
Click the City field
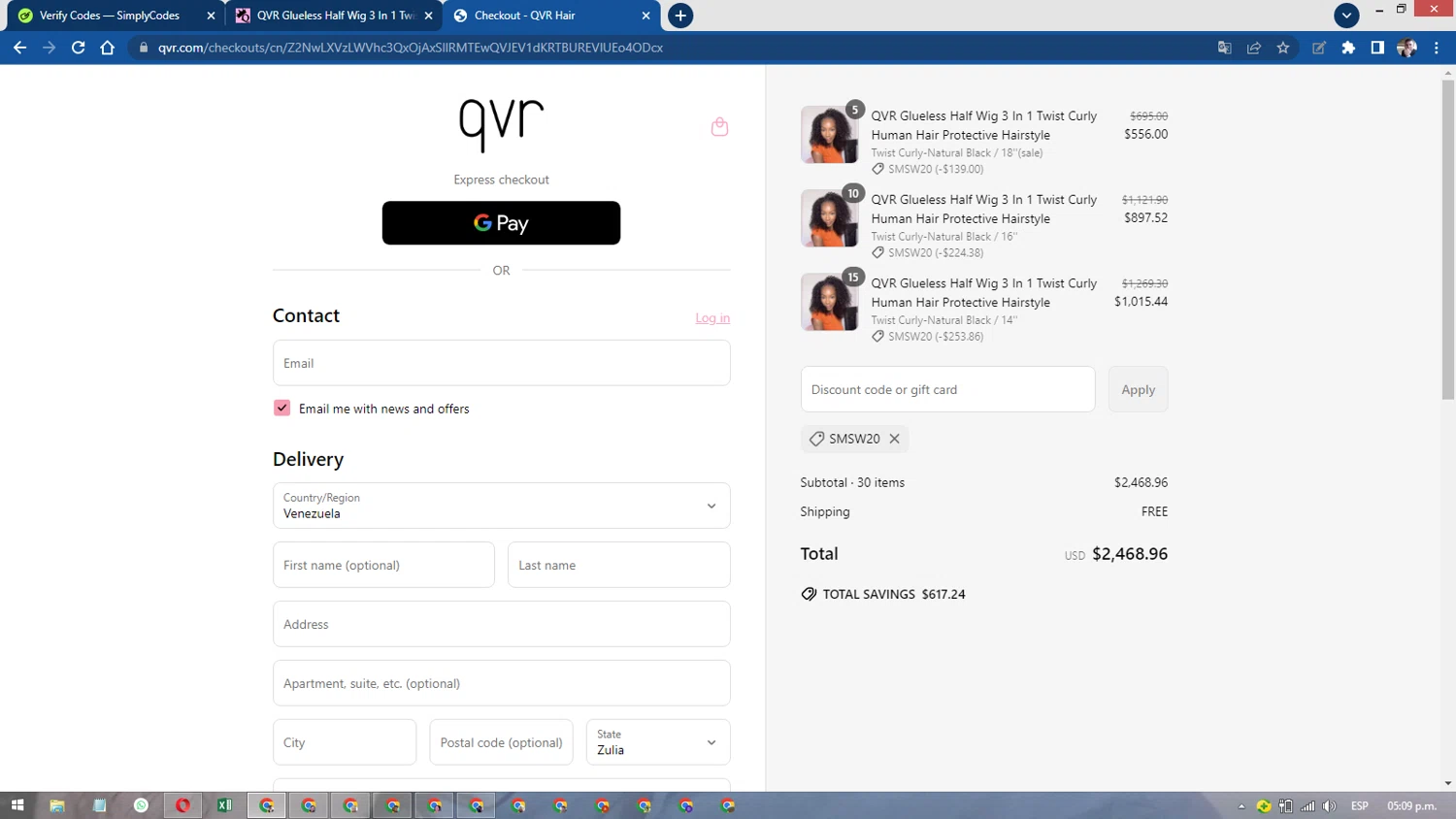(345, 742)
